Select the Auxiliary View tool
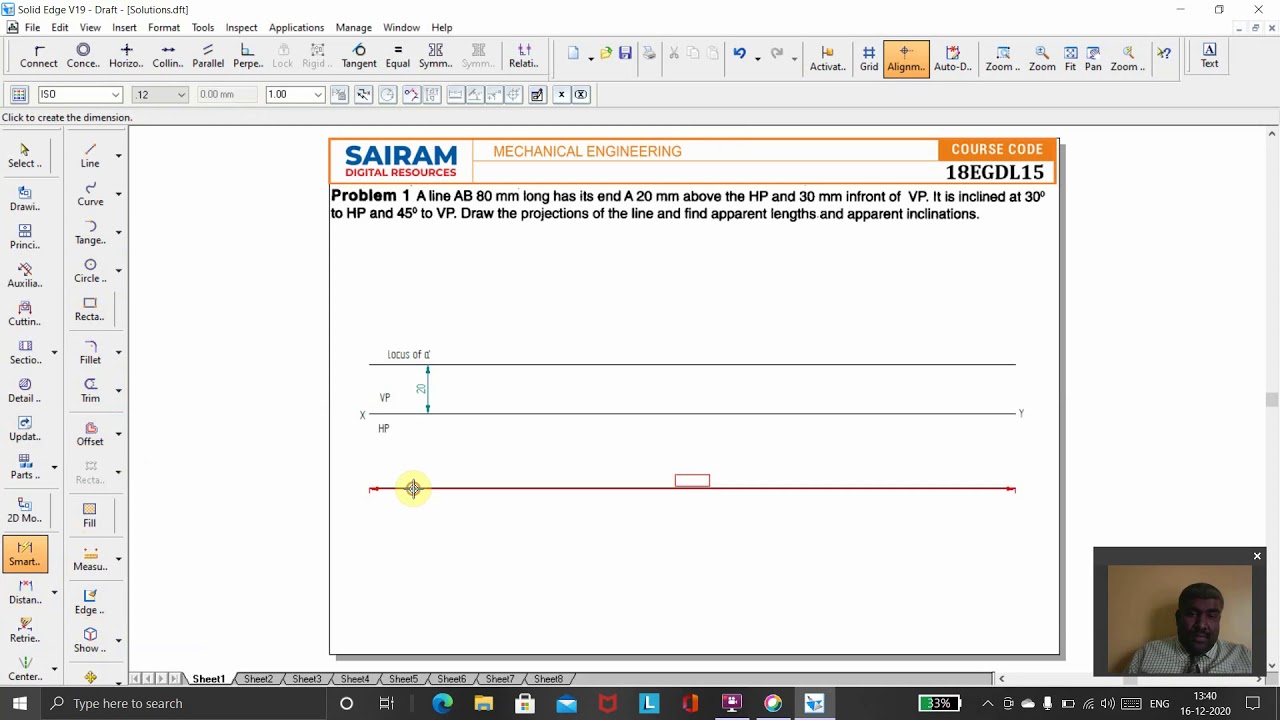1280x720 pixels. pos(25,275)
